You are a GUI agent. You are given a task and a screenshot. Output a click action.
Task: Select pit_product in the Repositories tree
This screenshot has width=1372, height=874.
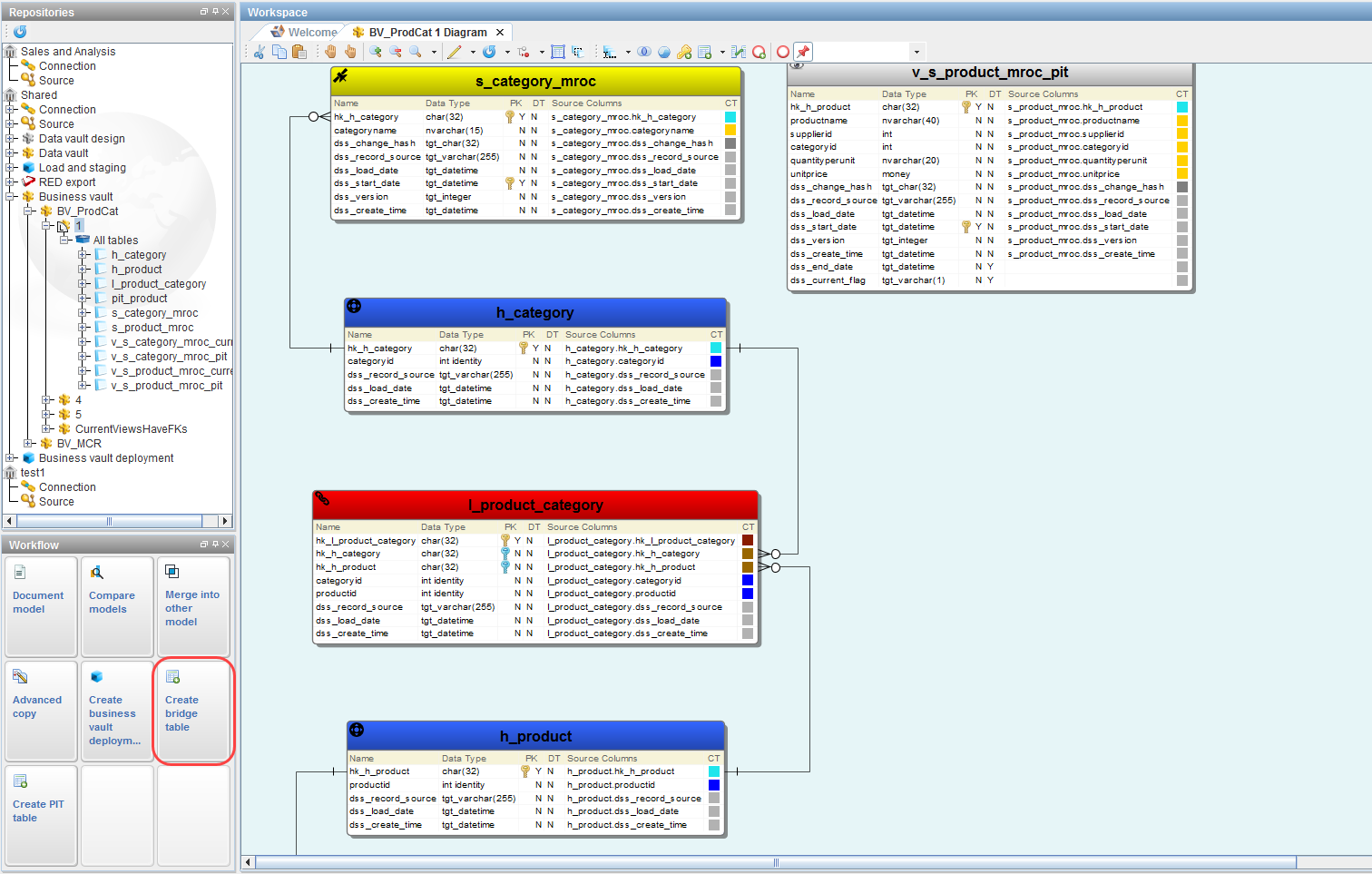[139, 299]
